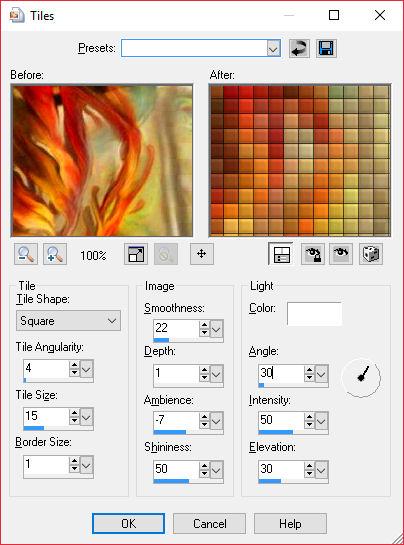Click the white Light Color swatch
Screen dimensions: 404x545
click(314, 314)
